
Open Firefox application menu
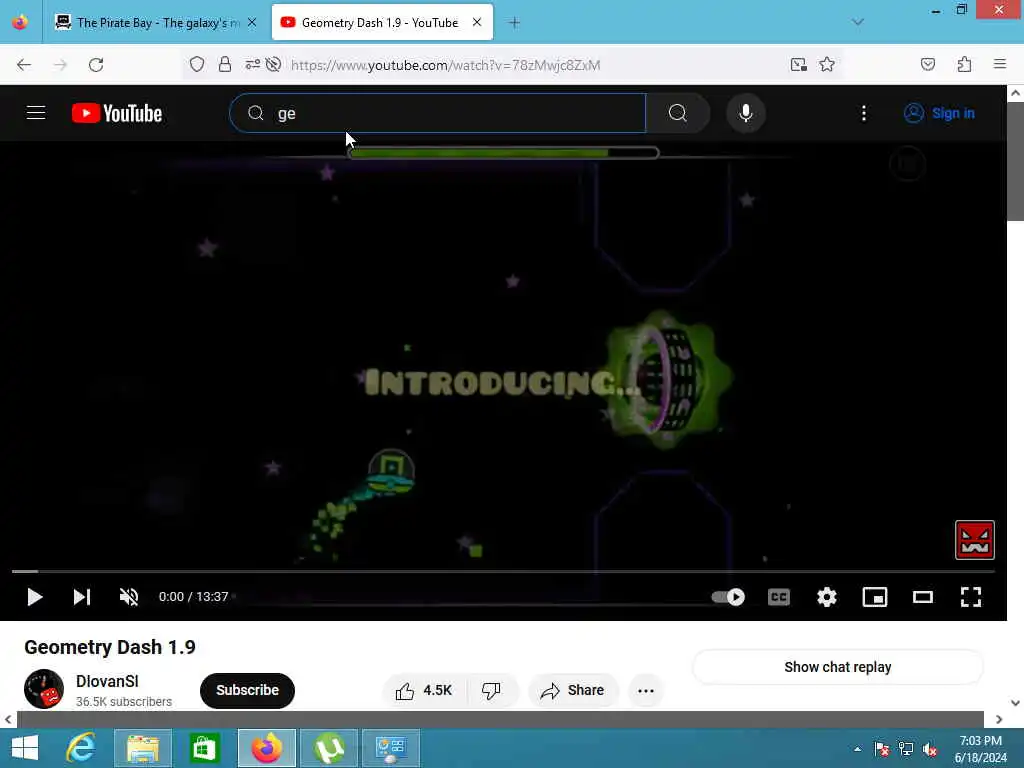pos(1000,64)
